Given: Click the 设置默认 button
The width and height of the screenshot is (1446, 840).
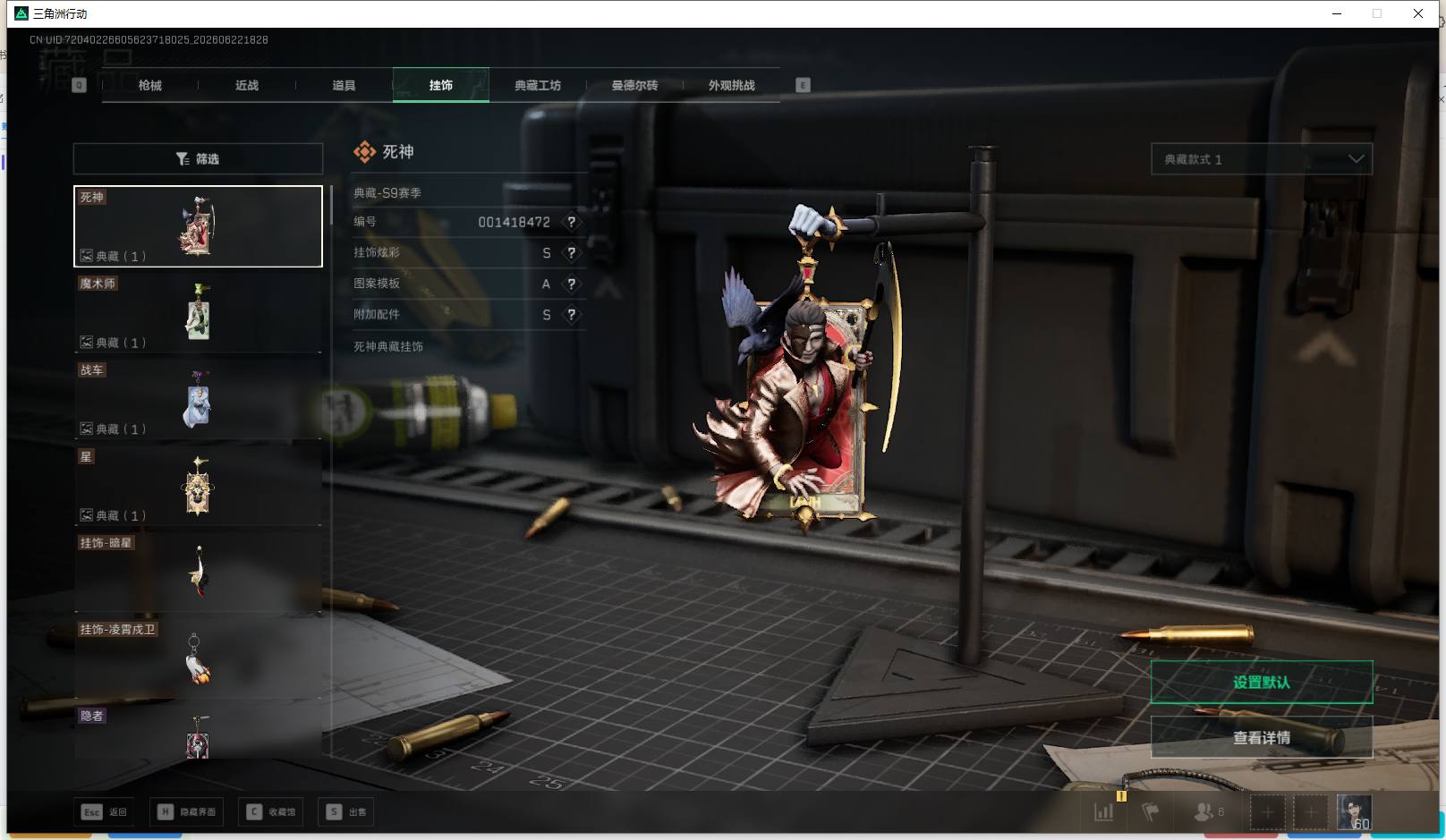Looking at the screenshot, I should (1262, 683).
